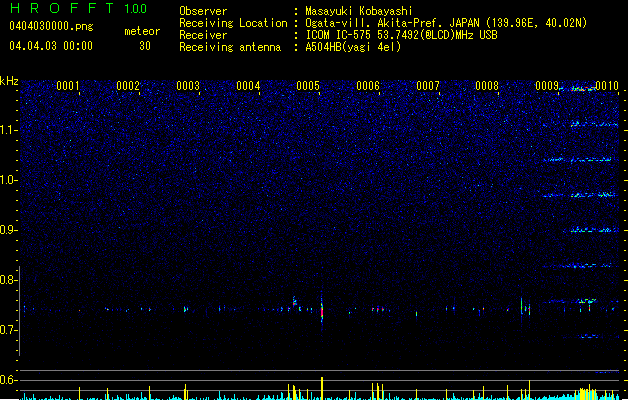629x400 pixels.
Task: Click the ICOM IC-575 receiver details
Action: click(x=402, y=35)
